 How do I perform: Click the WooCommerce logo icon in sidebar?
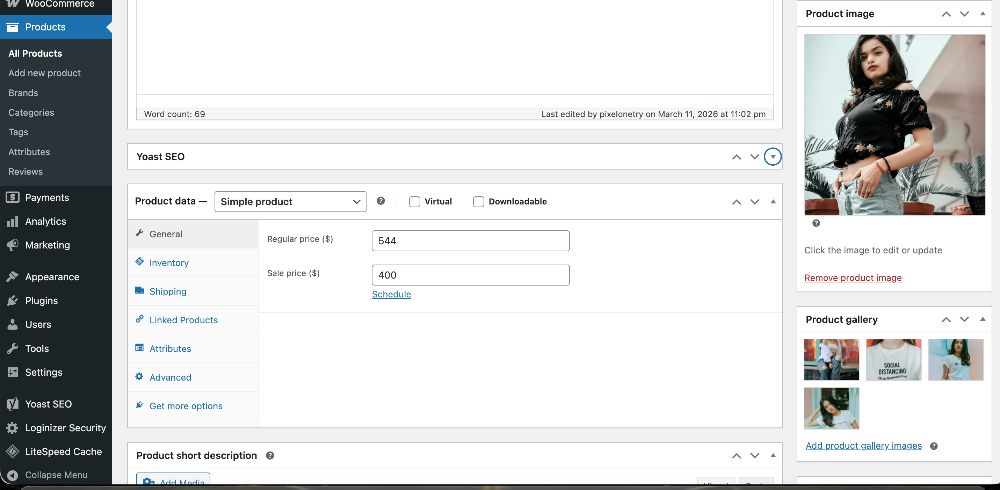click(12, 4)
